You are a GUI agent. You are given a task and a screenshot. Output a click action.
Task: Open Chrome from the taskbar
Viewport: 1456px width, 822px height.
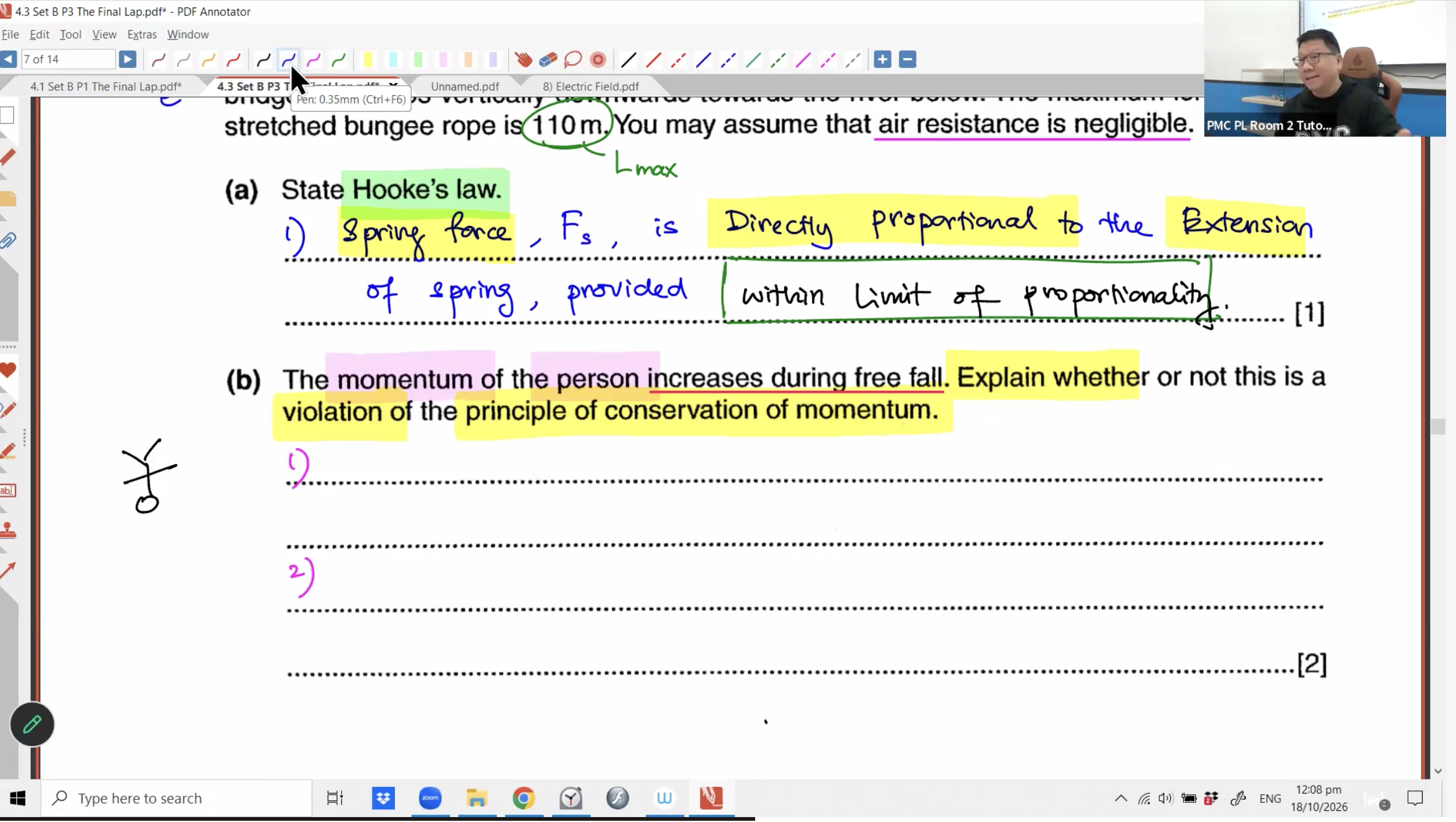(523, 798)
